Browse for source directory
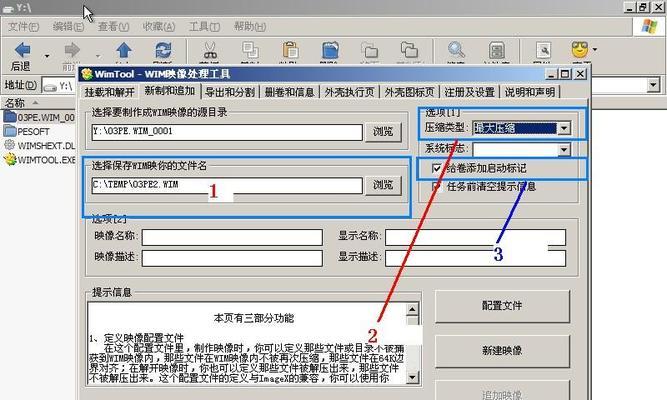This screenshot has height=400, width=667. (x=383, y=132)
